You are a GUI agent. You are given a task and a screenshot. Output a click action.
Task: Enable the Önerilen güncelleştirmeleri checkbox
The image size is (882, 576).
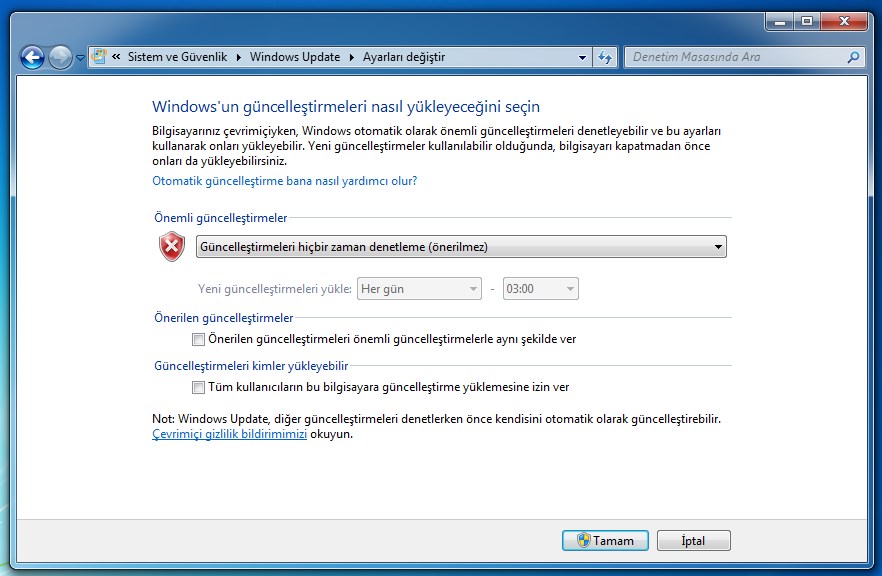pos(198,339)
